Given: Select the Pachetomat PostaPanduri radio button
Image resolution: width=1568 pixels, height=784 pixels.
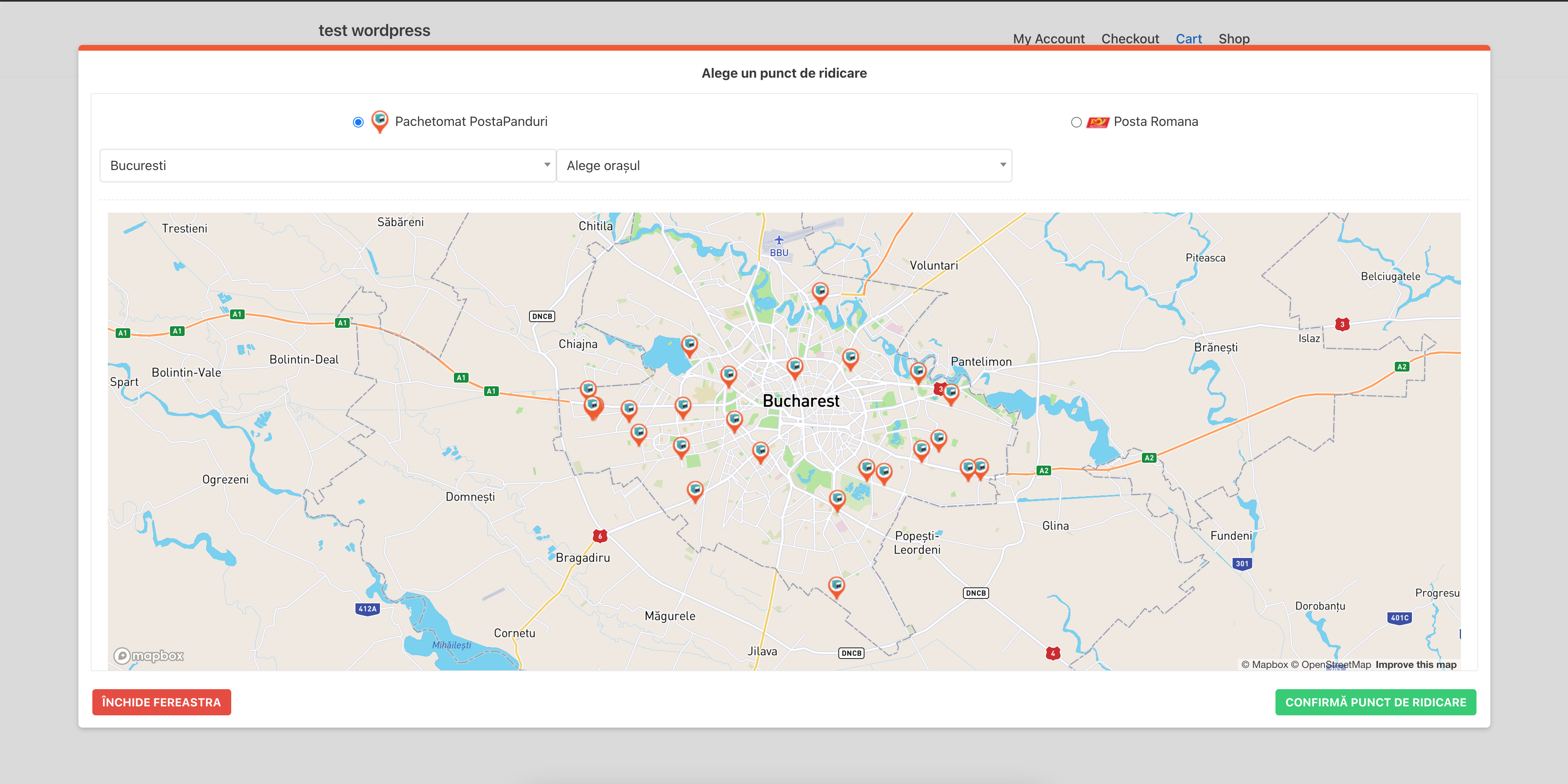Looking at the screenshot, I should pyautogui.click(x=358, y=123).
